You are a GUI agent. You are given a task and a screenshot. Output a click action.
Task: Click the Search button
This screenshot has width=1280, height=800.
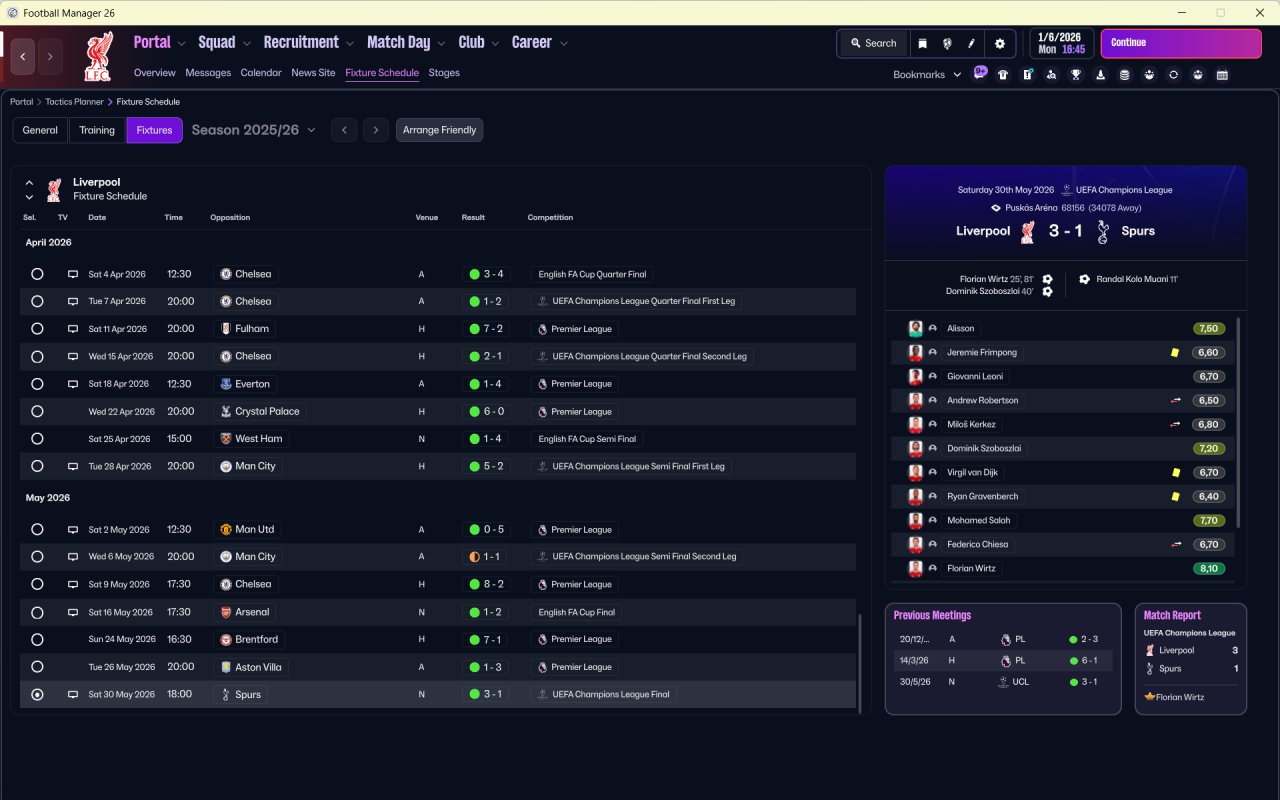[x=873, y=44]
